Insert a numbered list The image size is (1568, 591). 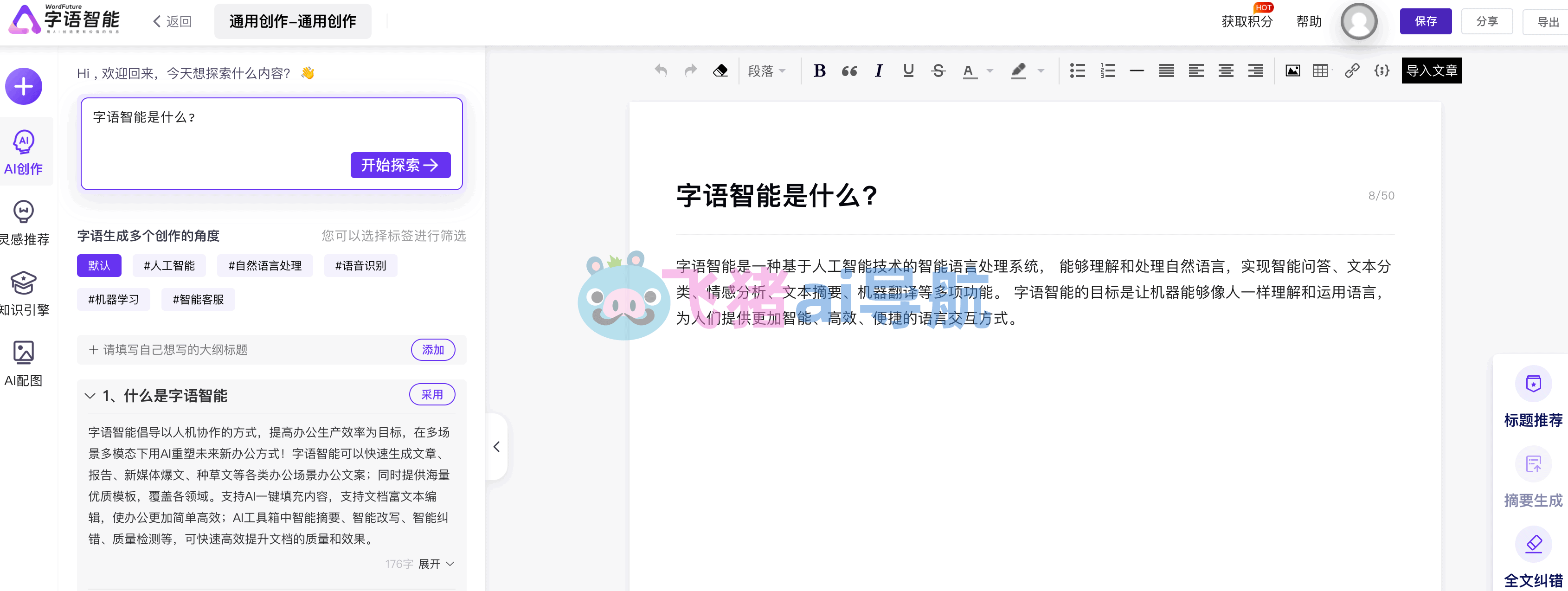pos(1107,71)
